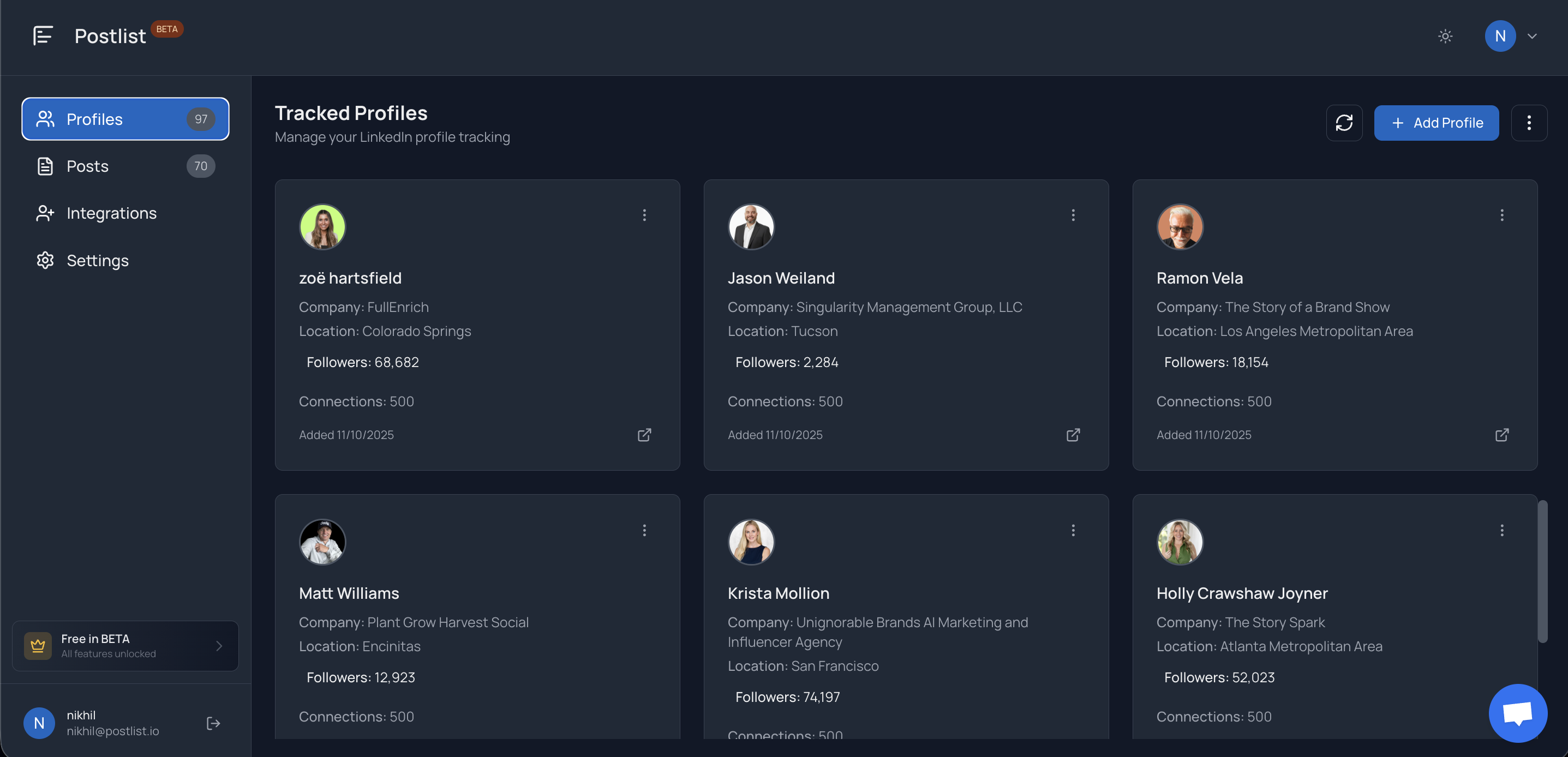This screenshot has width=1568, height=757.
Task: Expand account dropdown chevron at top right
Action: click(1532, 36)
